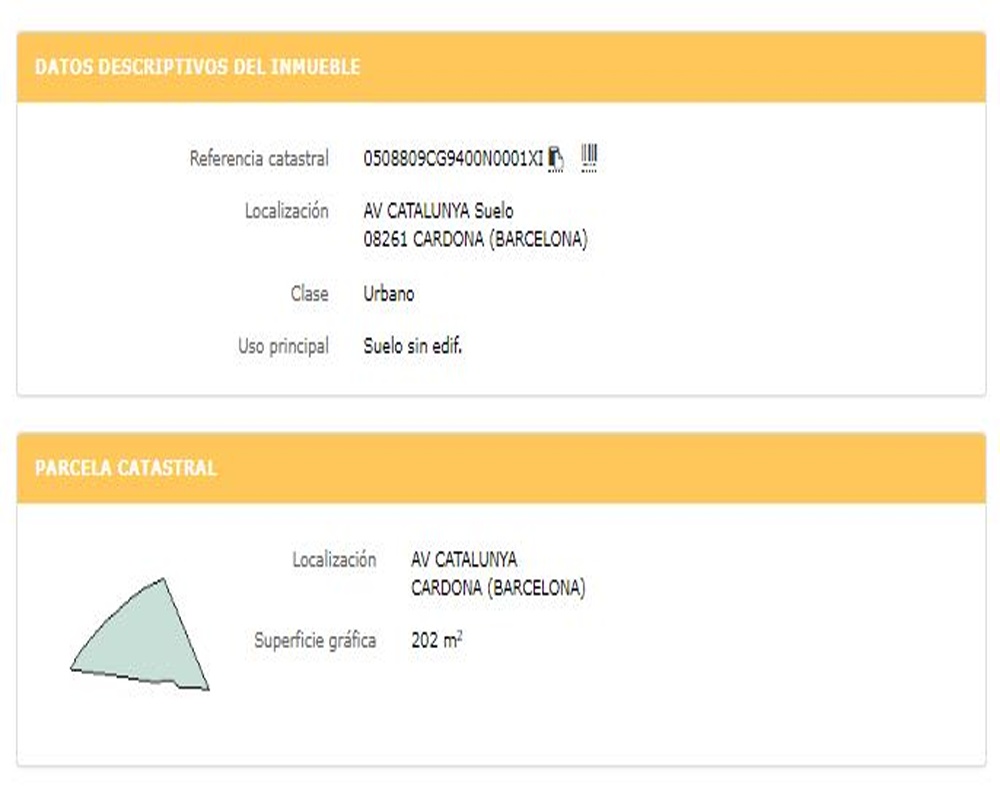Click the '202 m²' surface value
The height and width of the screenshot is (800, 1000).
point(436,640)
